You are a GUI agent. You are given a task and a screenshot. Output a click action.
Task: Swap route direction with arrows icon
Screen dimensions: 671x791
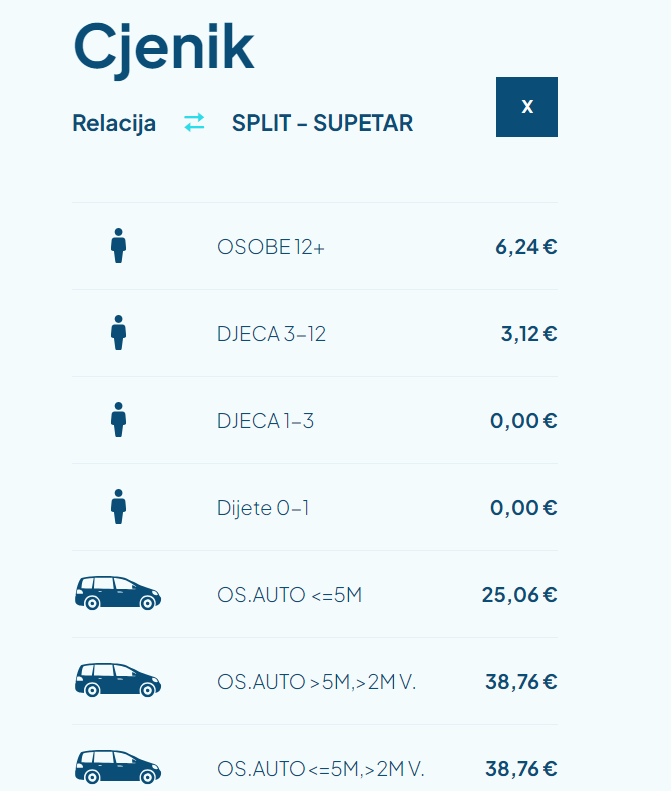coord(194,123)
